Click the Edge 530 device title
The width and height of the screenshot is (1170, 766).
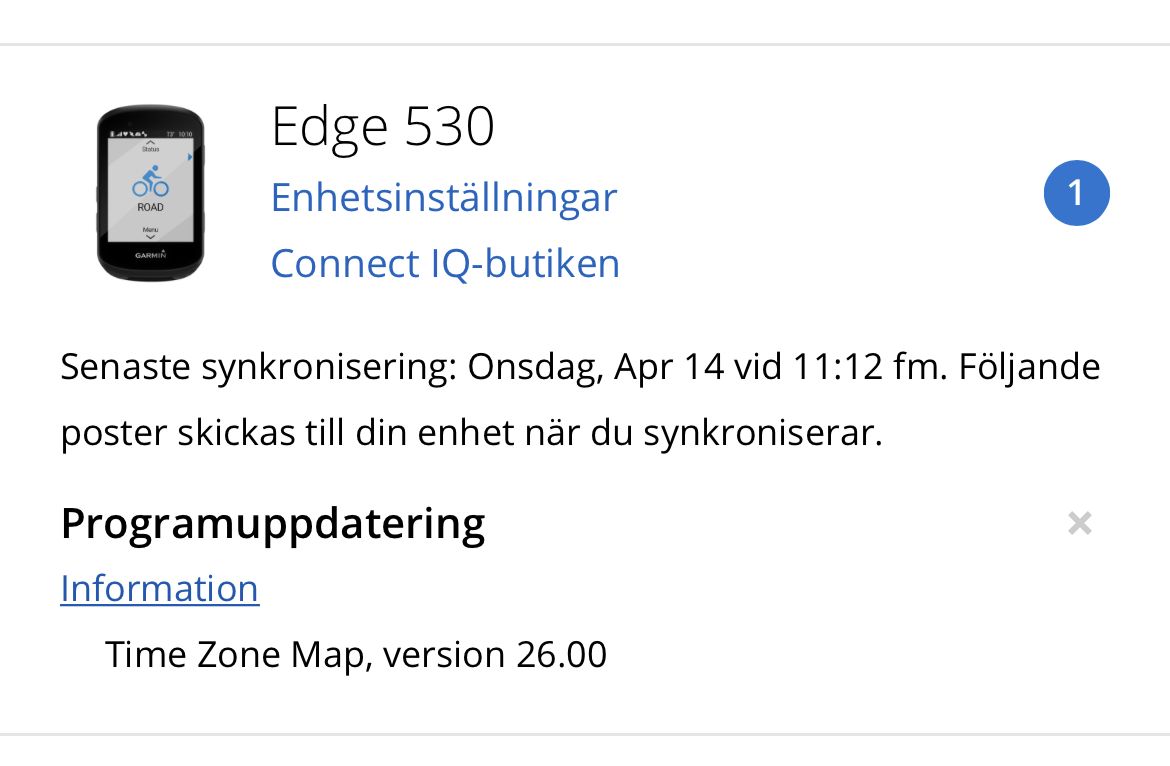383,128
